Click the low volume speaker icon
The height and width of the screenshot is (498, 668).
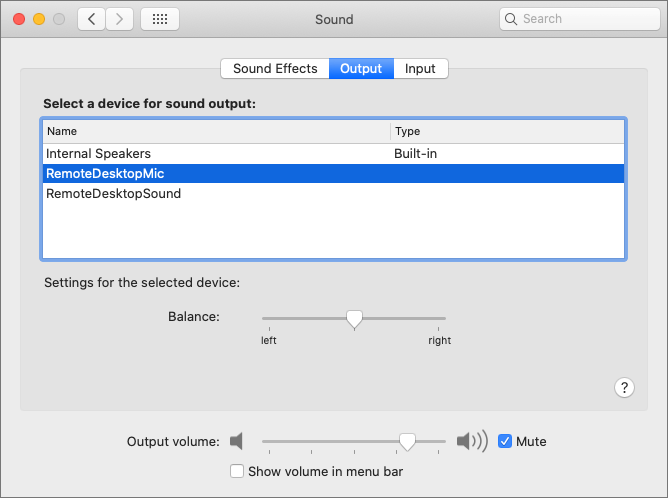pos(236,441)
